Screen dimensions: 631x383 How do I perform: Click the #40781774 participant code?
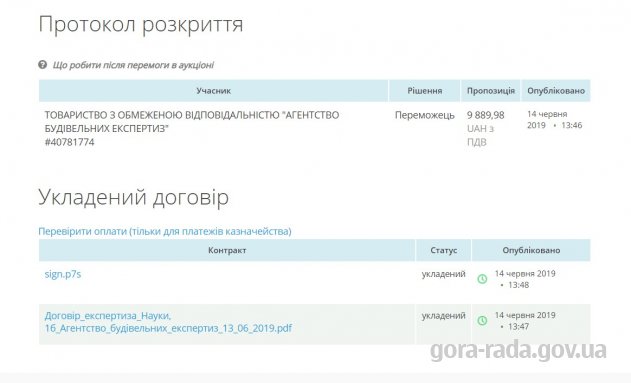(x=70, y=142)
